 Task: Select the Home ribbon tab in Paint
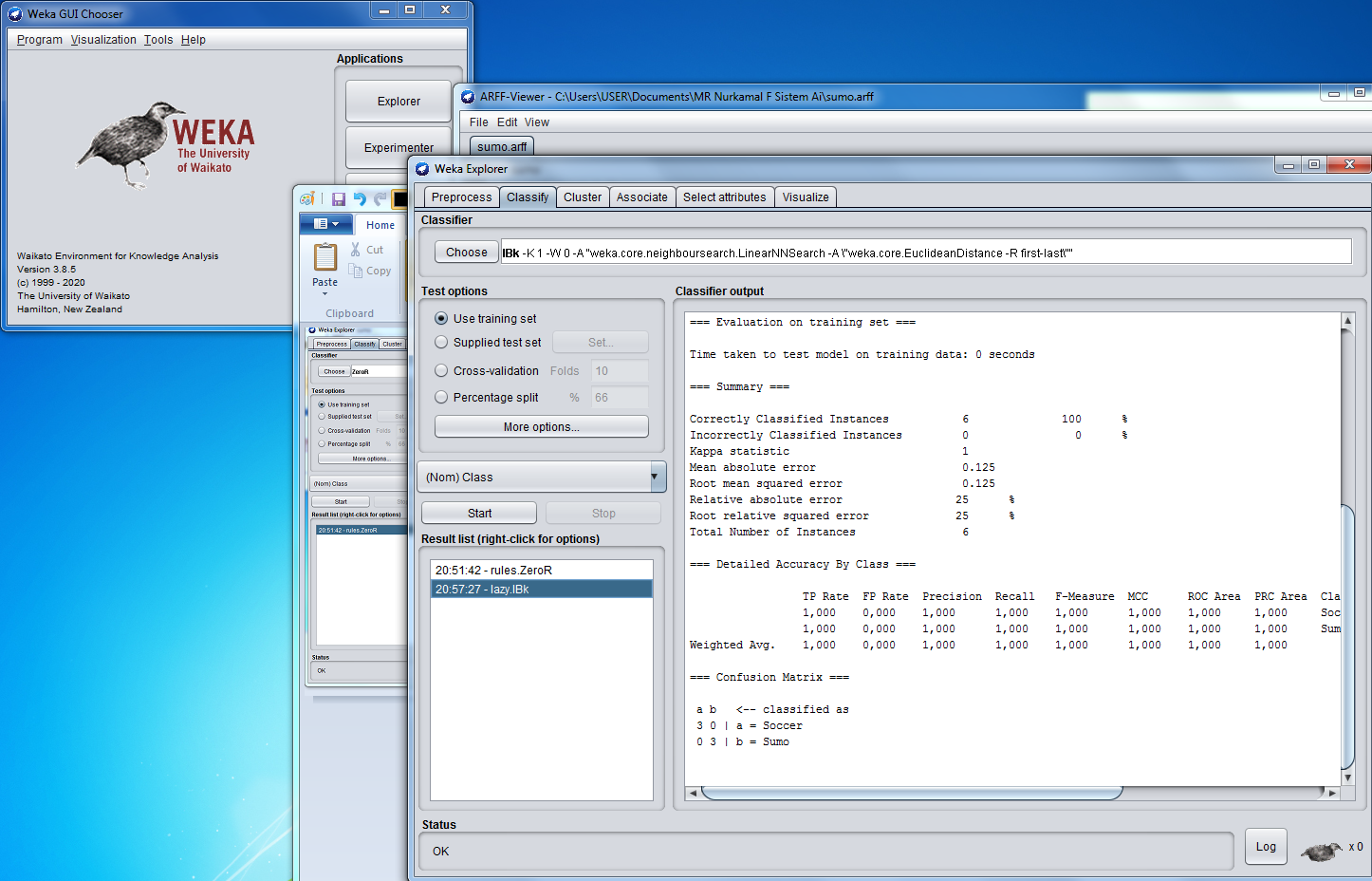pos(380,225)
